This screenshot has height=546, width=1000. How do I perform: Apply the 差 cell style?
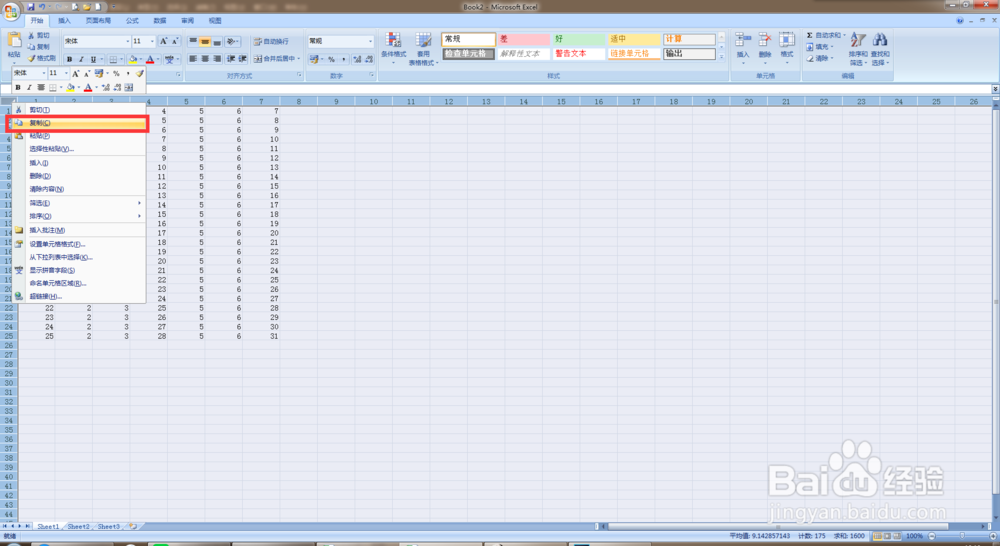coord(523,40)
